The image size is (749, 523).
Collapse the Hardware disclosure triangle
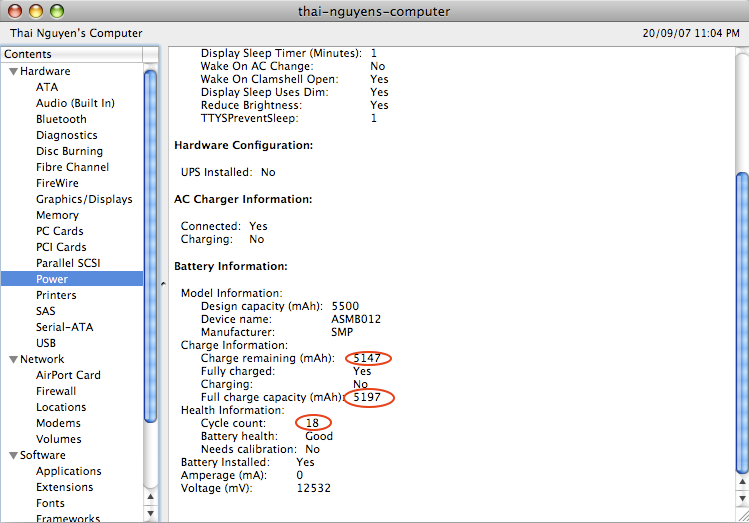13,72
